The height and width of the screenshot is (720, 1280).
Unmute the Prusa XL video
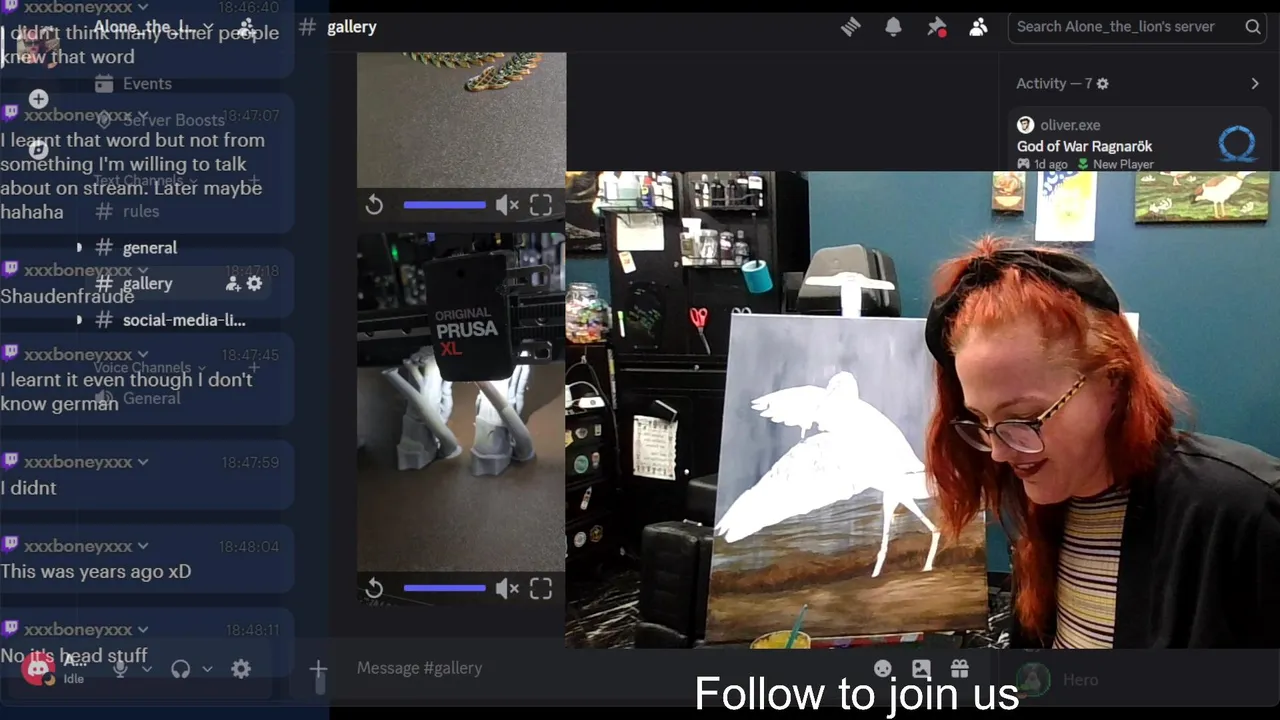(x=507, y=589)
